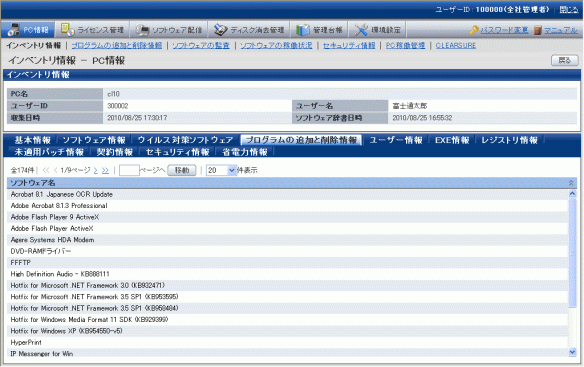Select プログラムの追加と削除情報 tab
The width and height of the screenshot is (584, 367).
[301, 140]
